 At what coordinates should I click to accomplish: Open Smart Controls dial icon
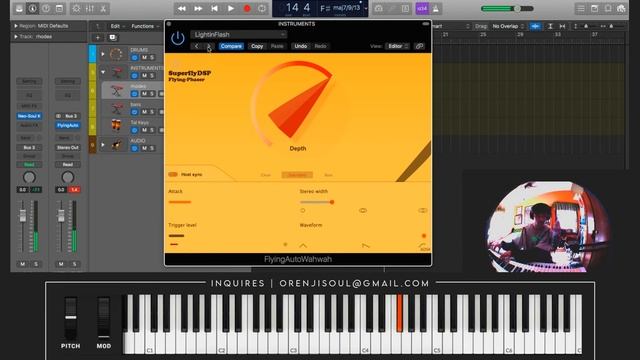(x=76, y=9)
